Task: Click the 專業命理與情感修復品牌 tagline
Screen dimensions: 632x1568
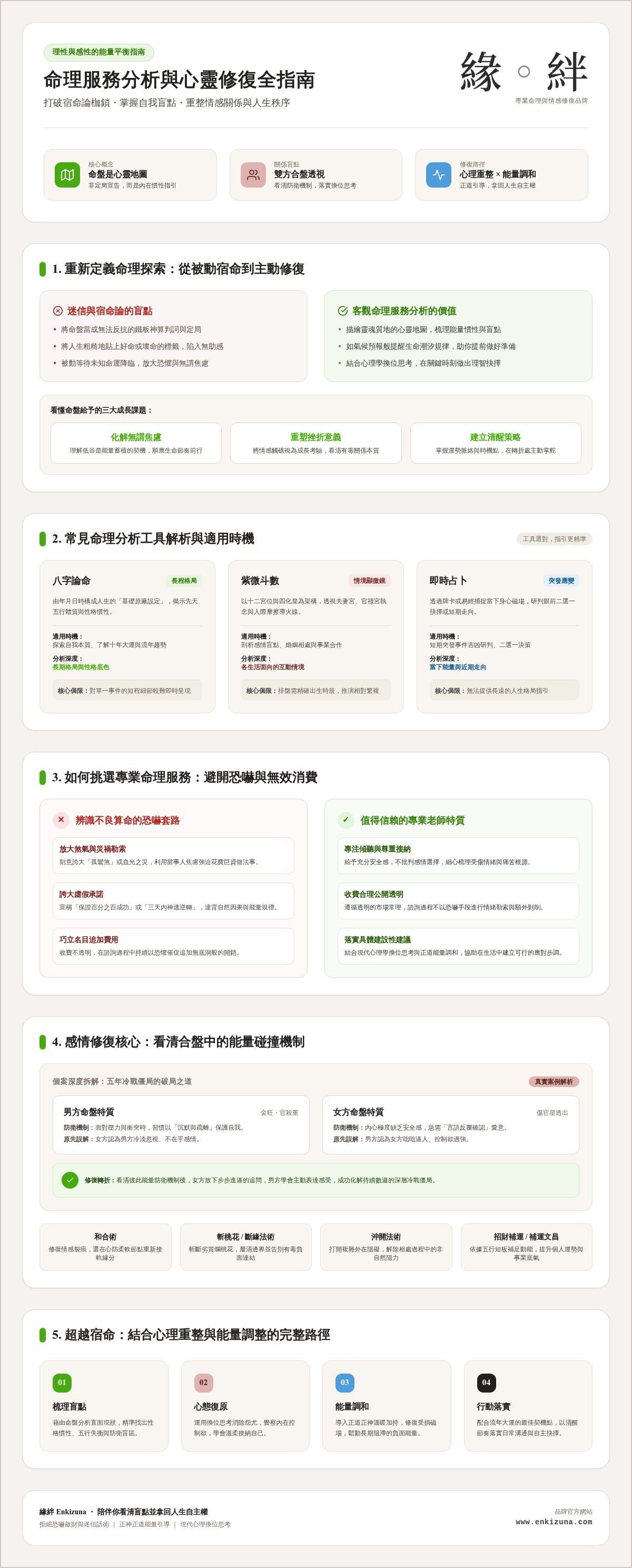Action: pos(552,101)
